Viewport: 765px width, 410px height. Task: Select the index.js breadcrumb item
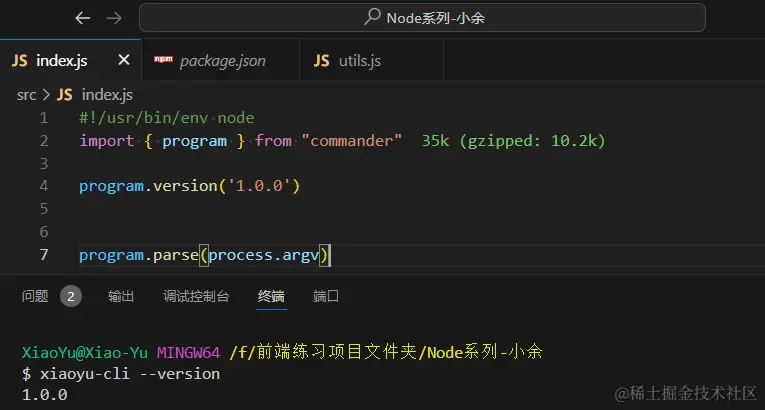[107, 95]
